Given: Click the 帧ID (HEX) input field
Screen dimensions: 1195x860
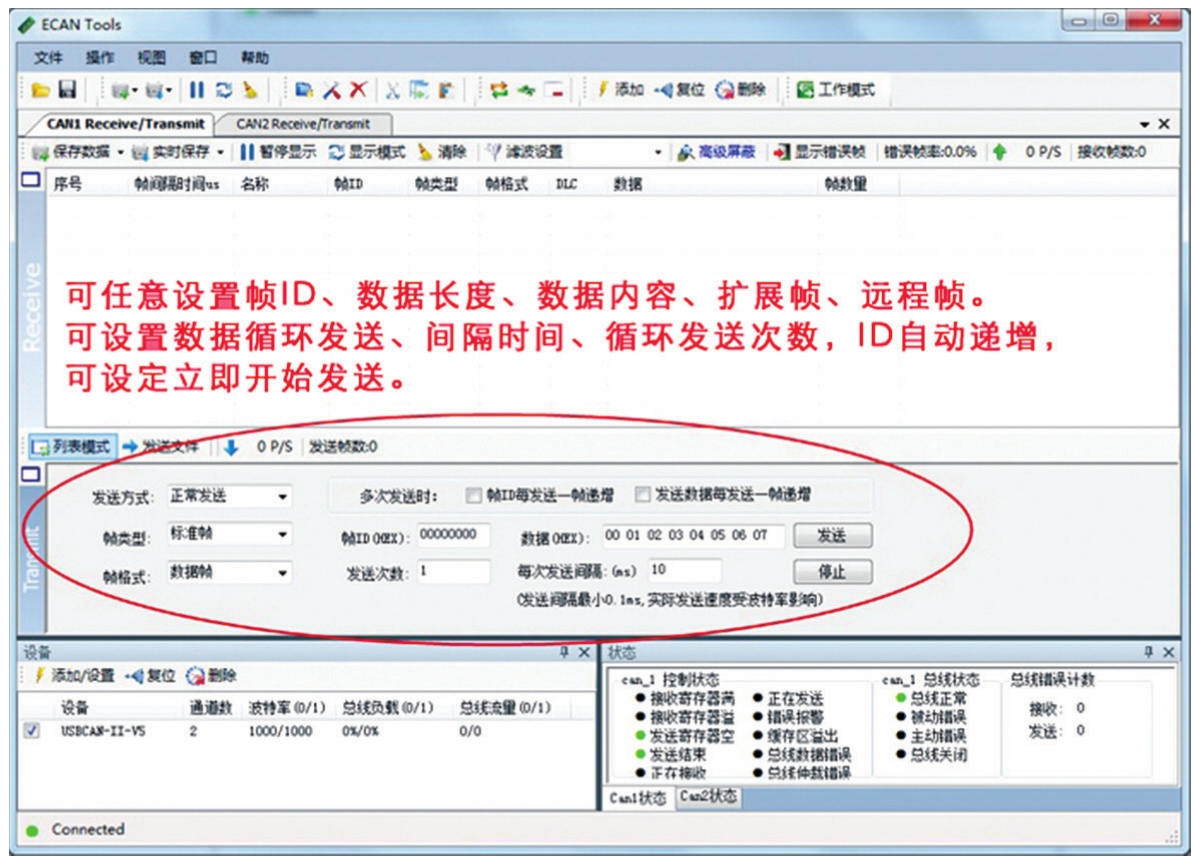Looking at the screenshot, I should pos(453,535).
